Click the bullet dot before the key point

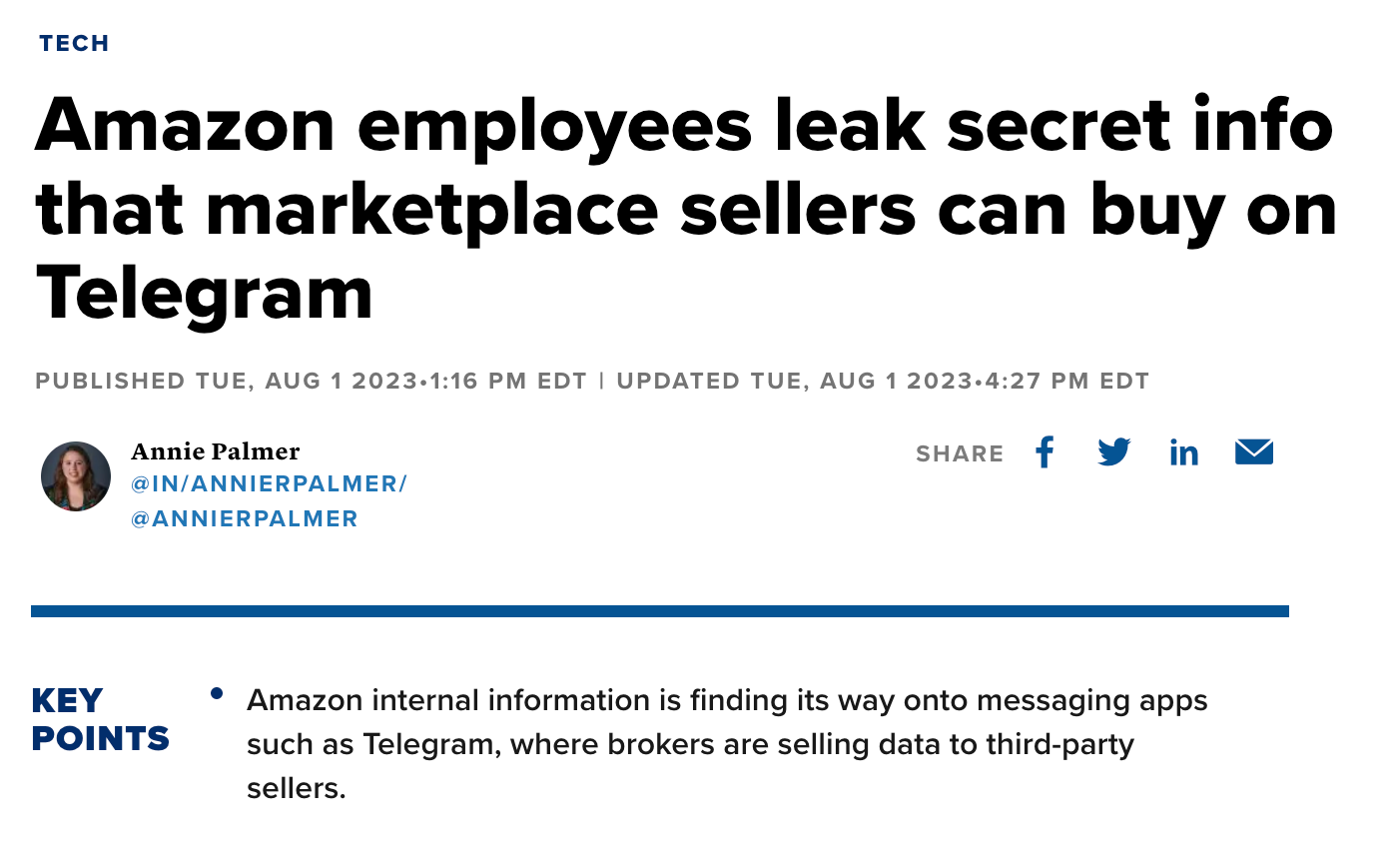coord(216,693)
